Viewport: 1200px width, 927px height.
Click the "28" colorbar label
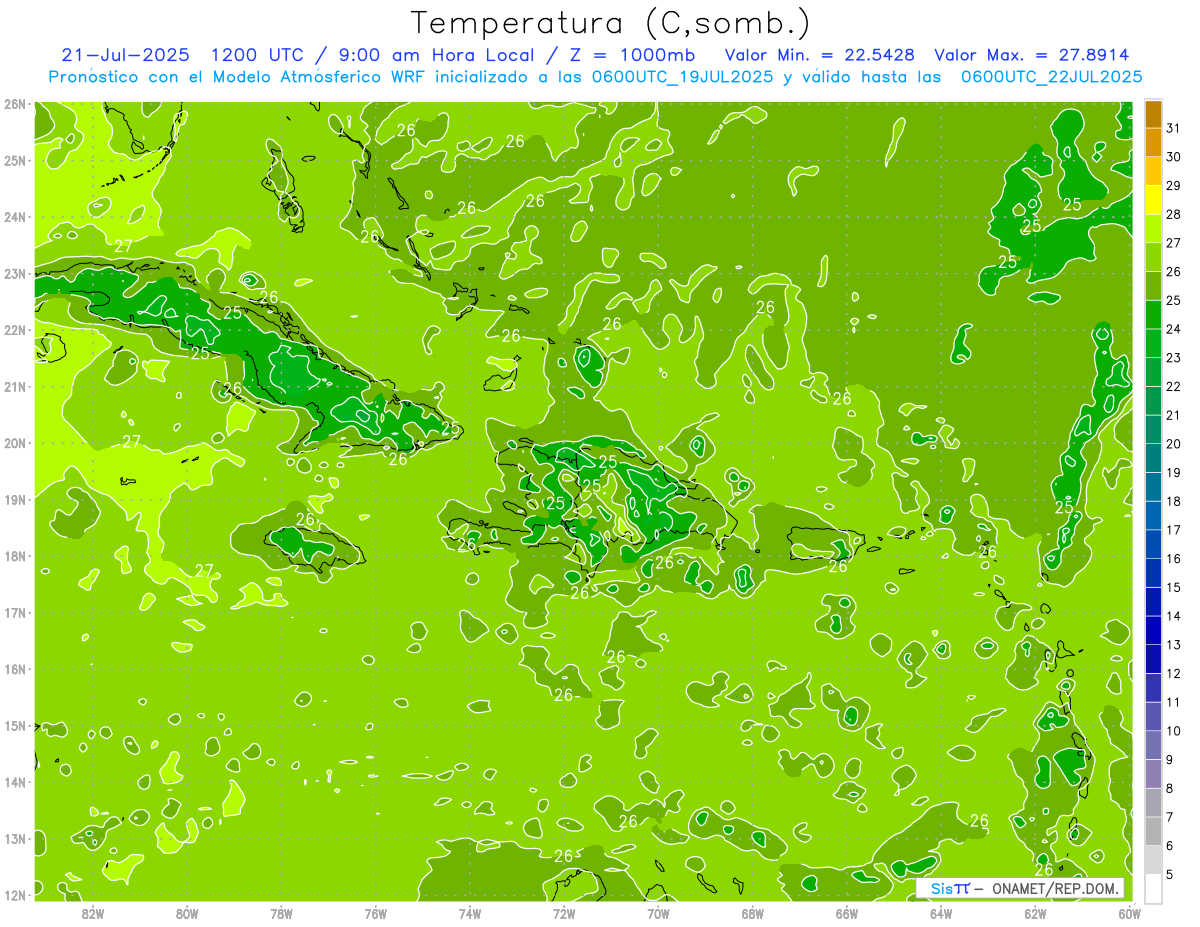pyautogui.click(x=1174, y=214)
